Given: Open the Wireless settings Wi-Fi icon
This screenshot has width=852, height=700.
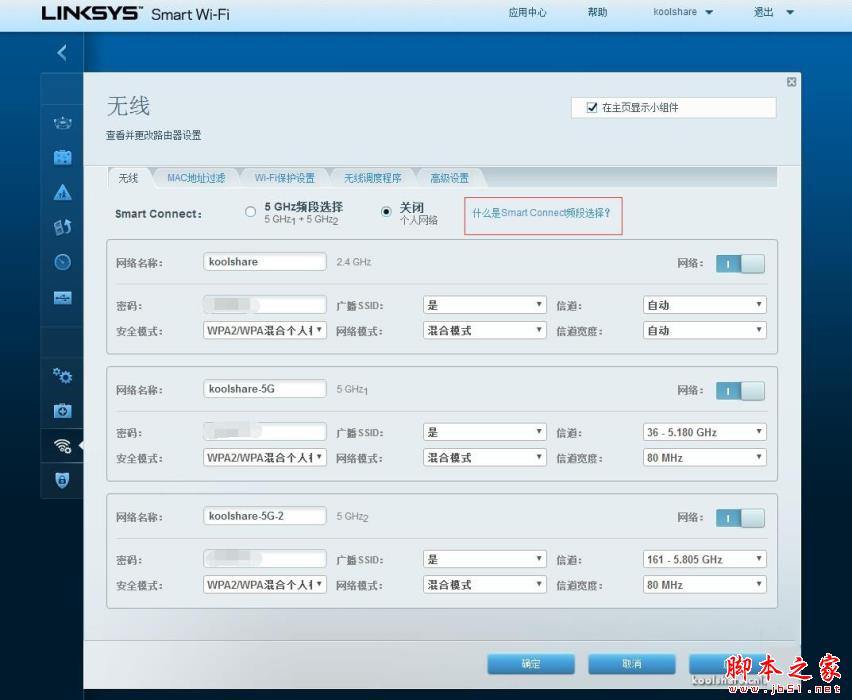Looking at the screenshot, I should 62,446.
